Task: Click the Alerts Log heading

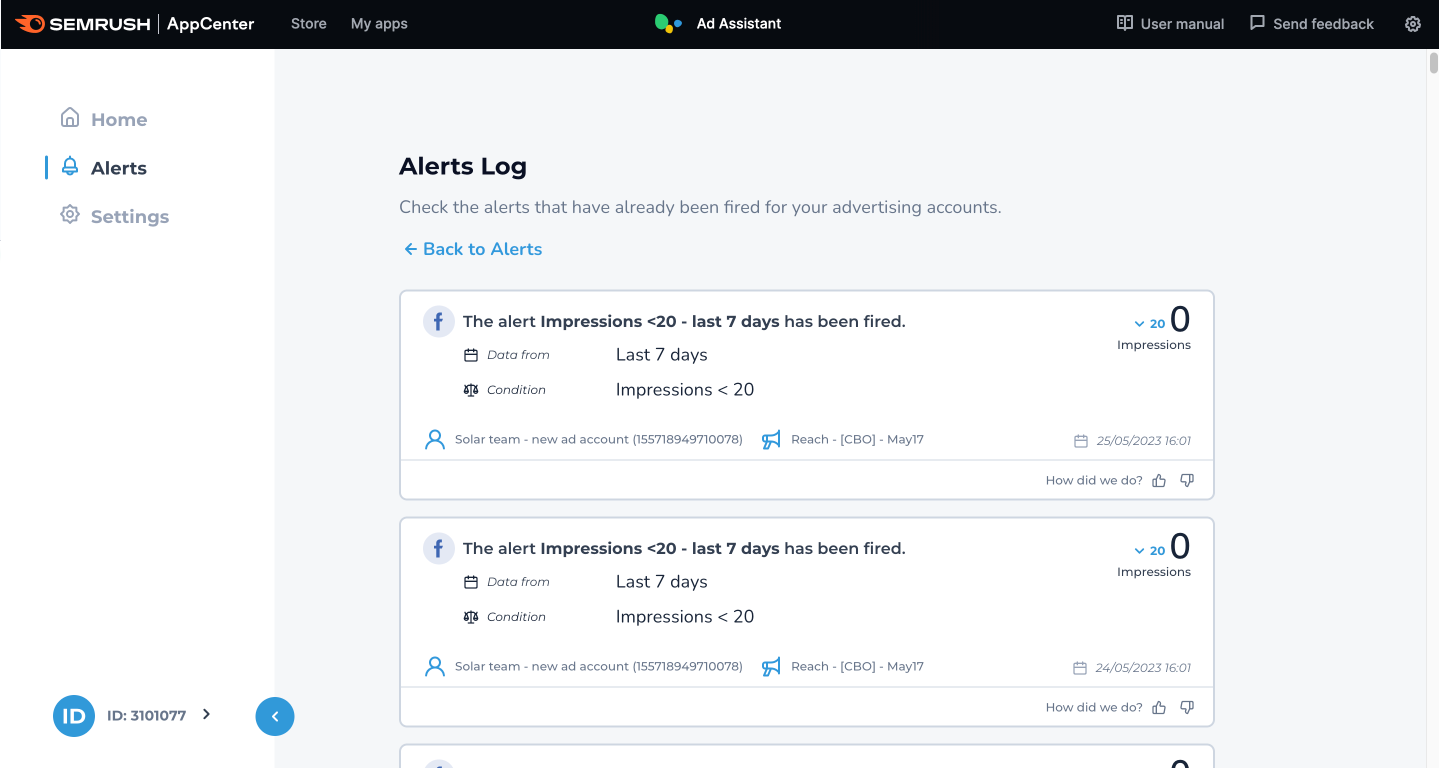Action: (463, 167)
